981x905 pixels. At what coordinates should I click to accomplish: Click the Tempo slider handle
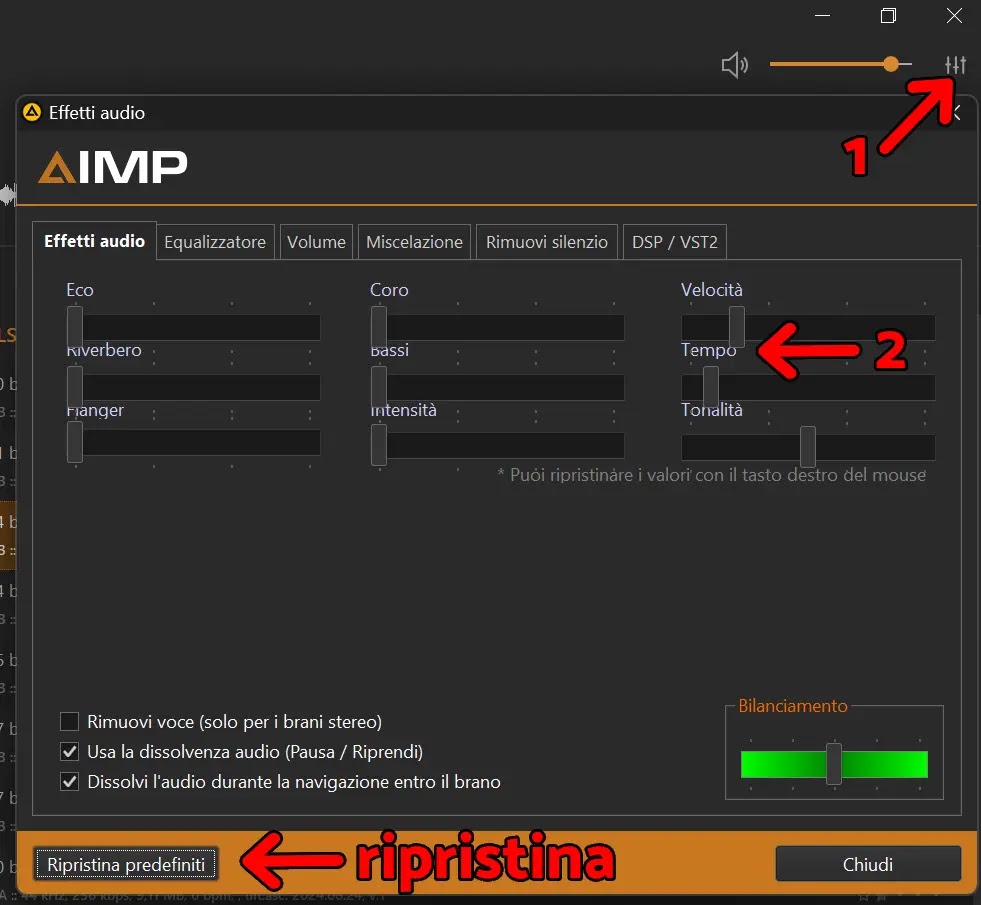click(x=711, y=387)
